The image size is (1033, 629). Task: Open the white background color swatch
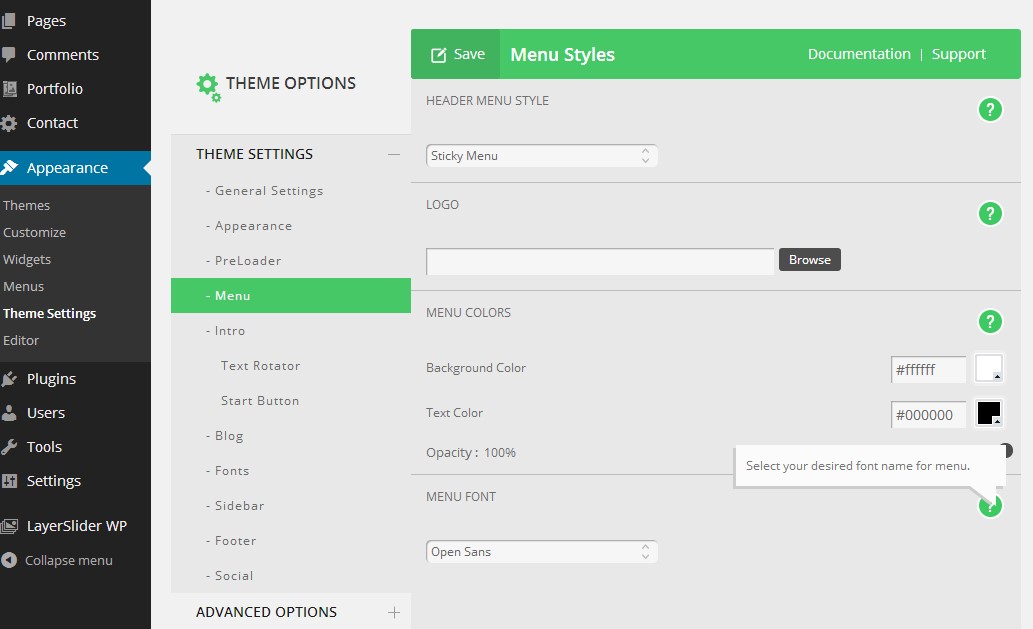coord(988,368)
